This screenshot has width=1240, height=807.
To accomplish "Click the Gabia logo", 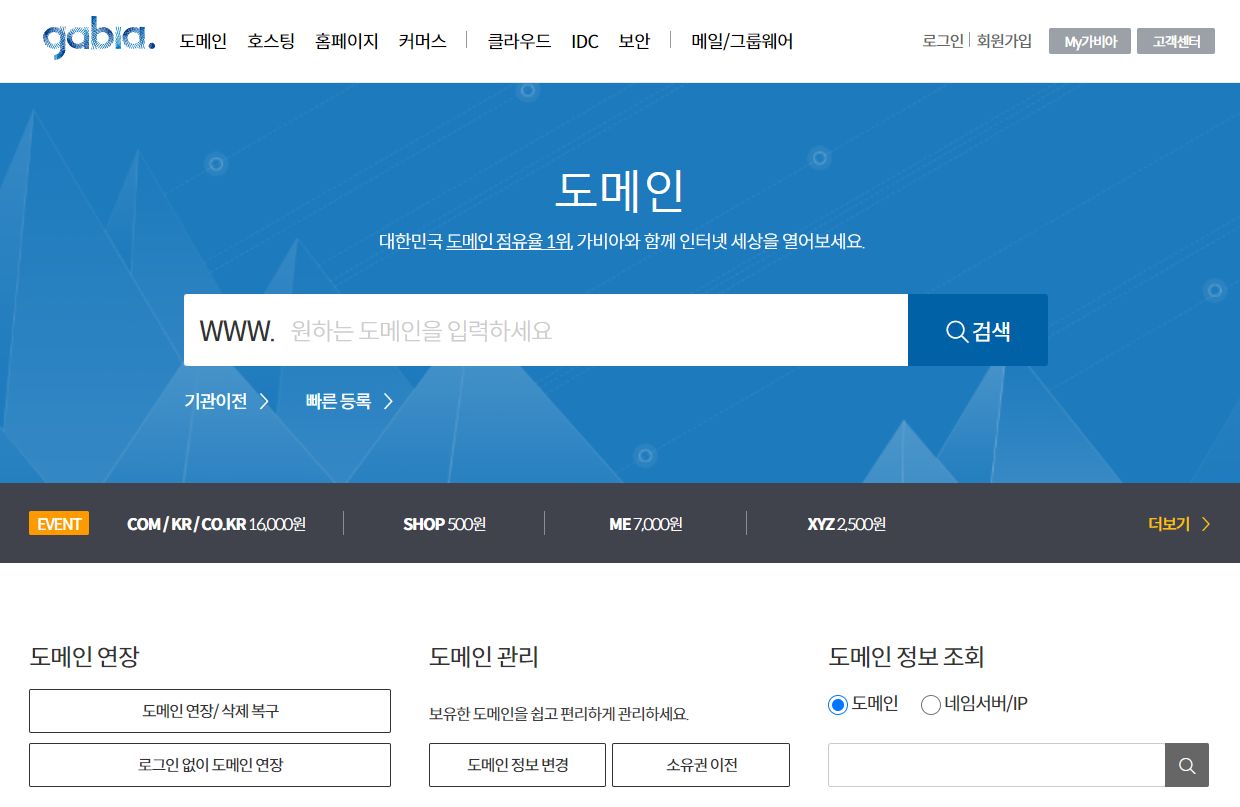I will point(99,41).
